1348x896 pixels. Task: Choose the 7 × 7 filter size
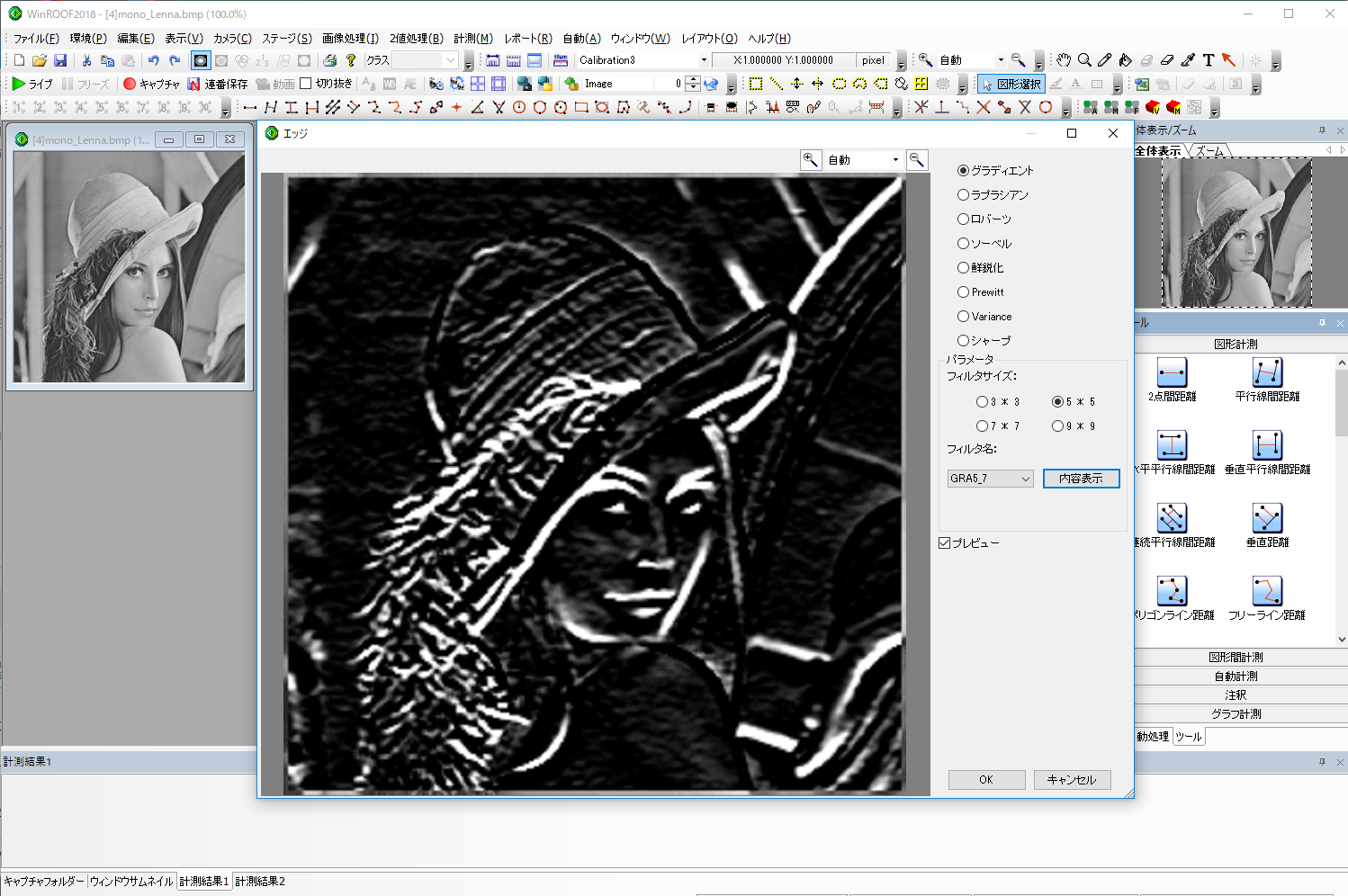pyautogui.click(x=982, y=426)
